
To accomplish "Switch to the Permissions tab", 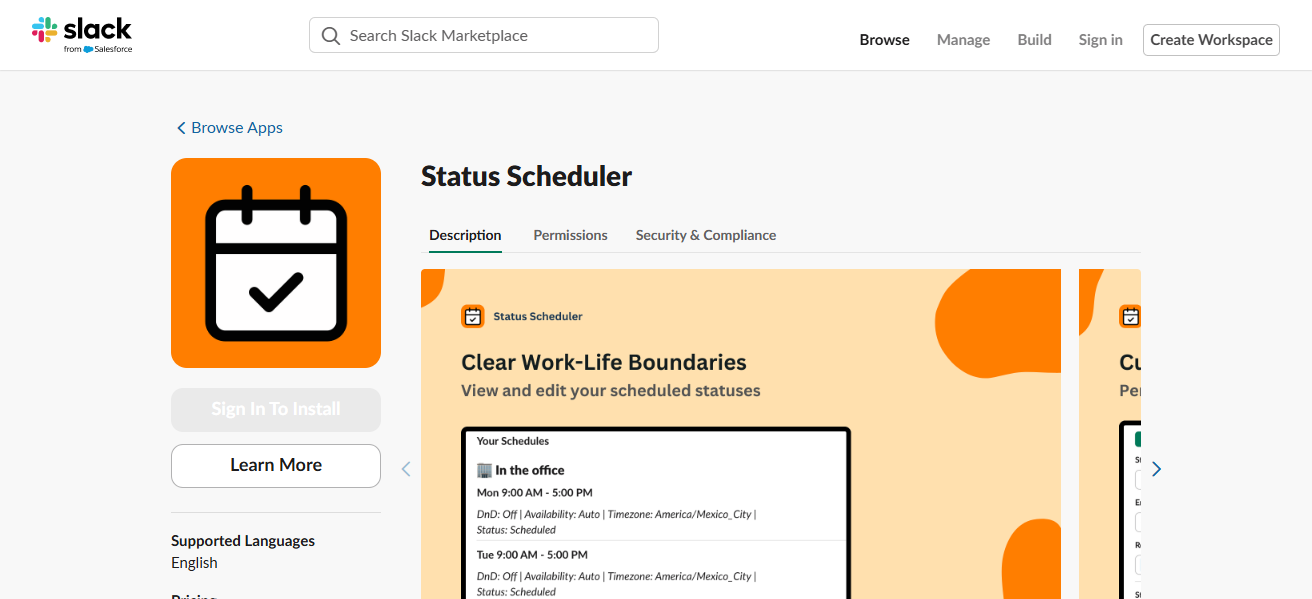I will click(570, 235).
